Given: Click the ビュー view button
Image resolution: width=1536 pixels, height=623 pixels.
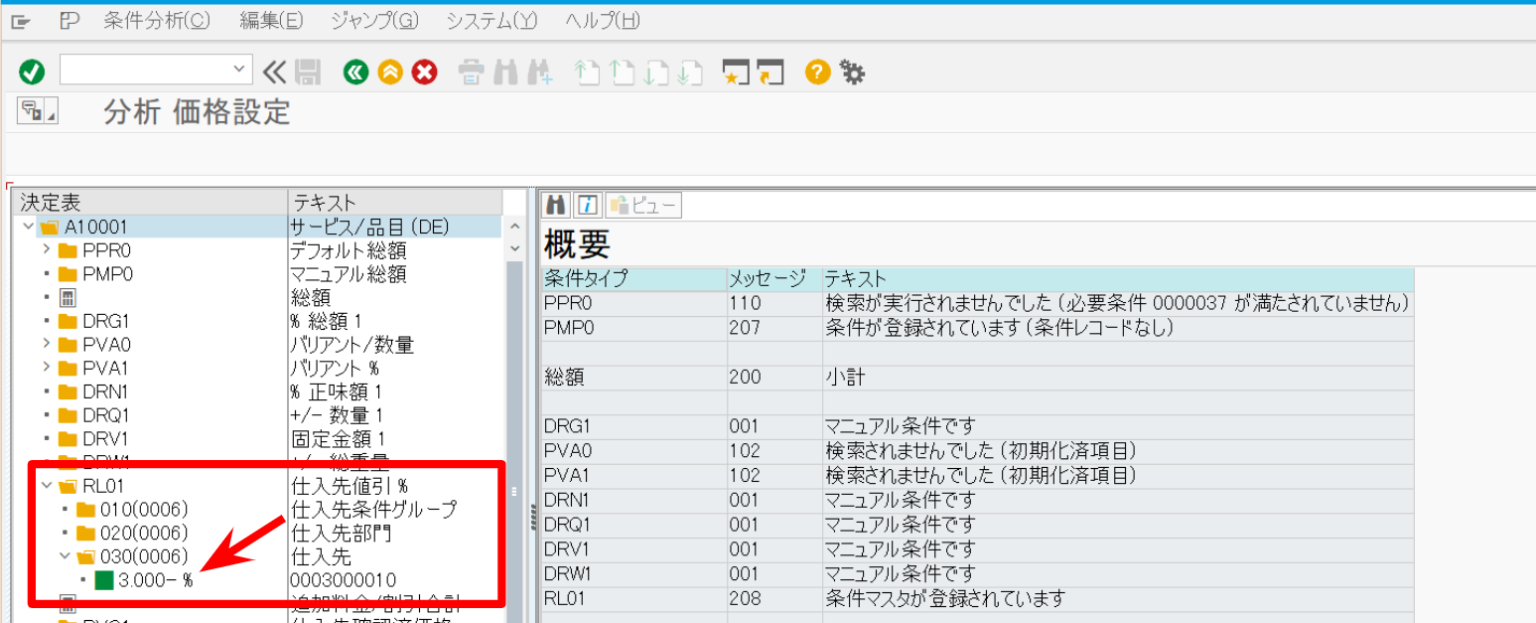Looking at the screenshot, I should click(644, 205).
